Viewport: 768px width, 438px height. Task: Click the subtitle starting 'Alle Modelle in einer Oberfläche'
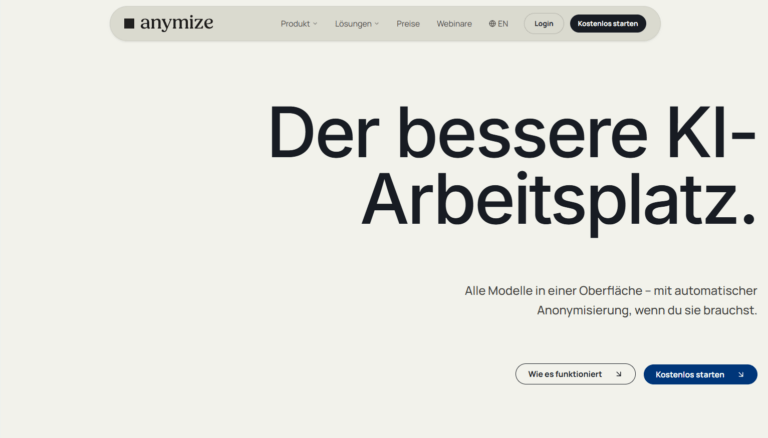tap(611, 300)
